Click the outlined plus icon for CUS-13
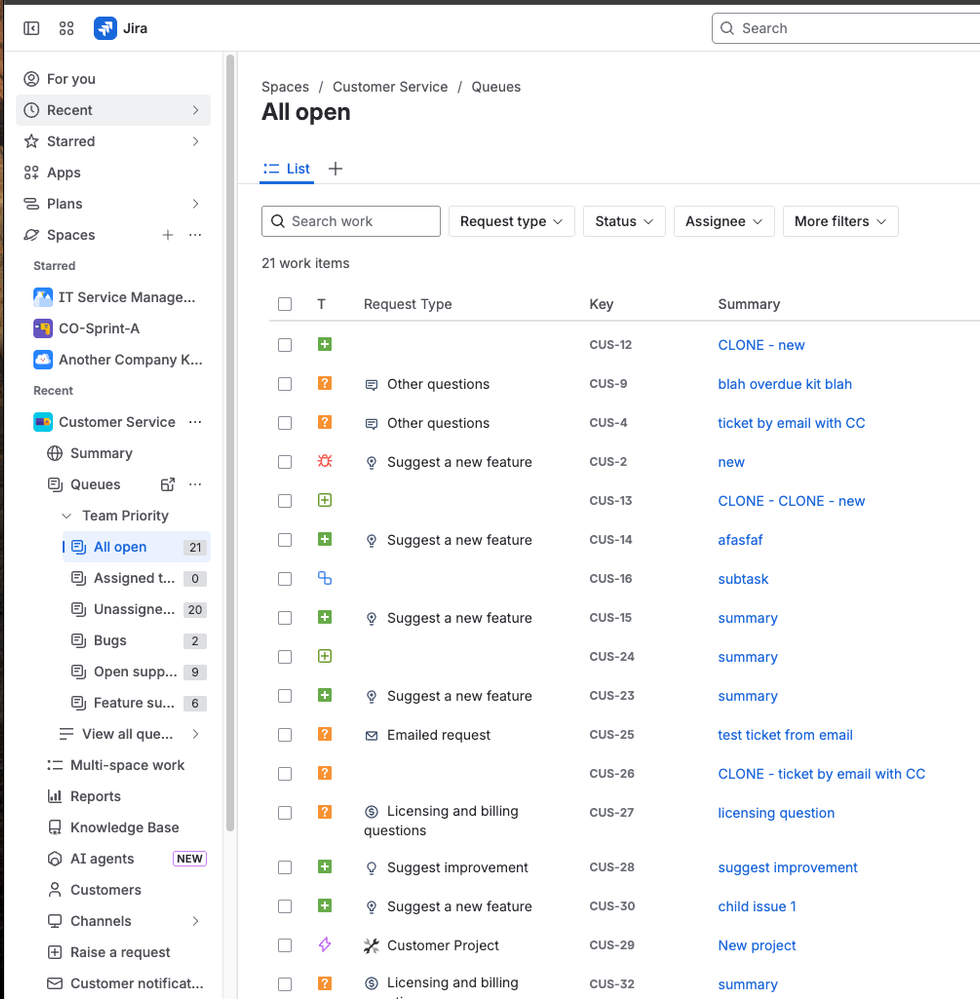980x999 pixels. 325,500
